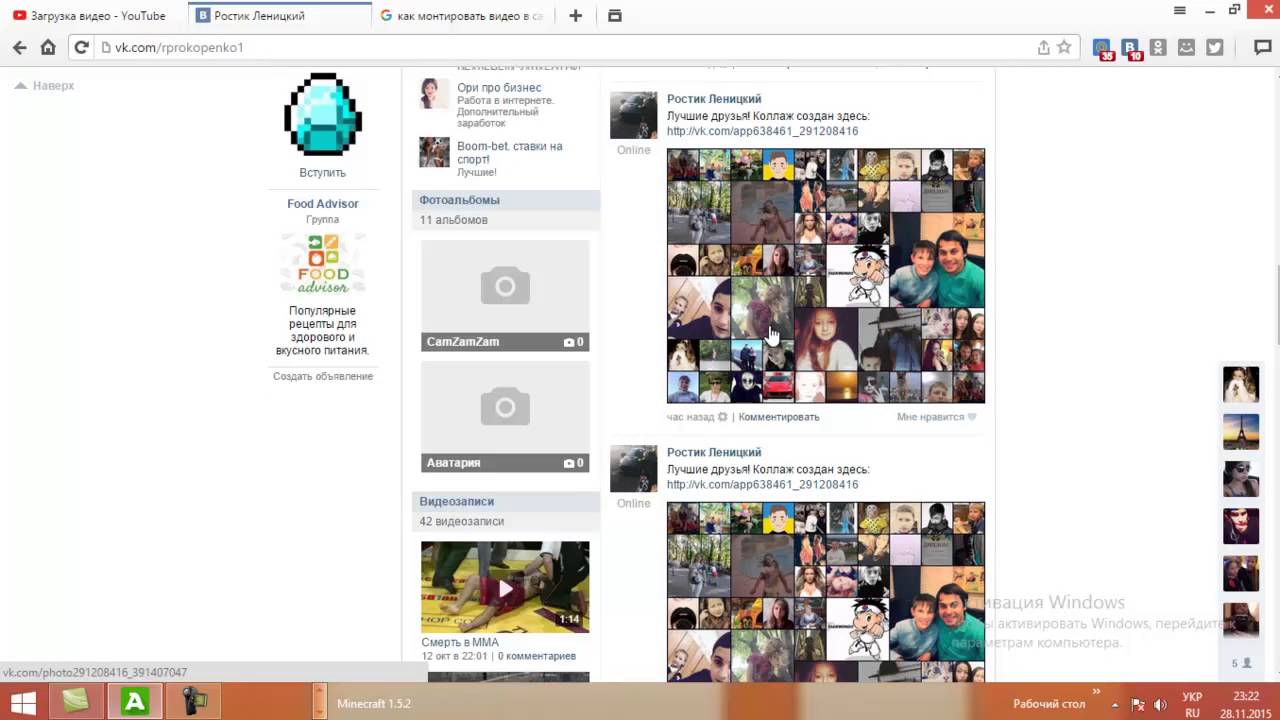Open the first post's vk.com/app638461 link
The height and width of the screenshot is (720, 1280).
762,131
